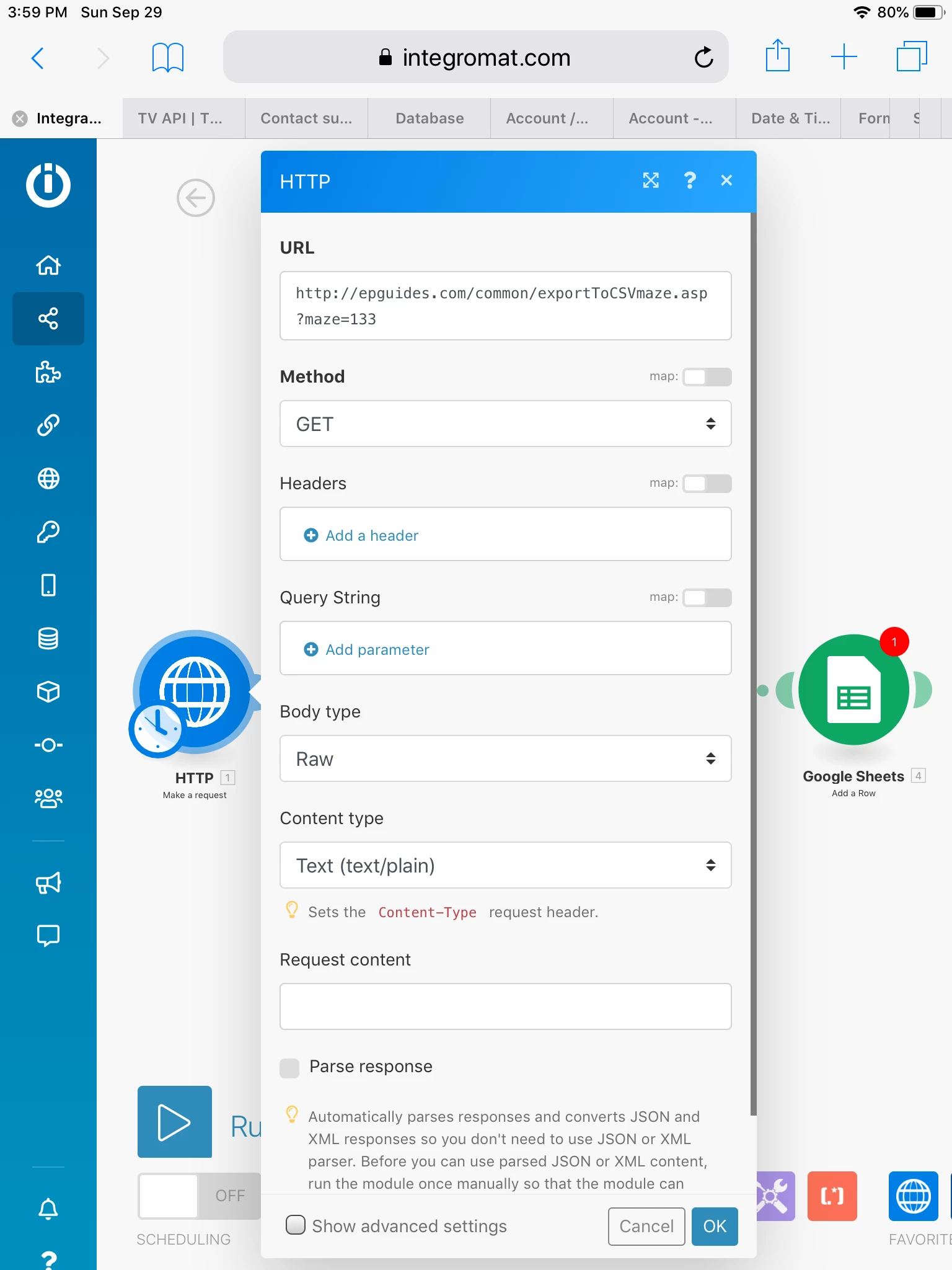Image resolution: width=952 pixels, height=1270 pixels.
Task: Go back with circled arrow icon
Action: point(196,198)
